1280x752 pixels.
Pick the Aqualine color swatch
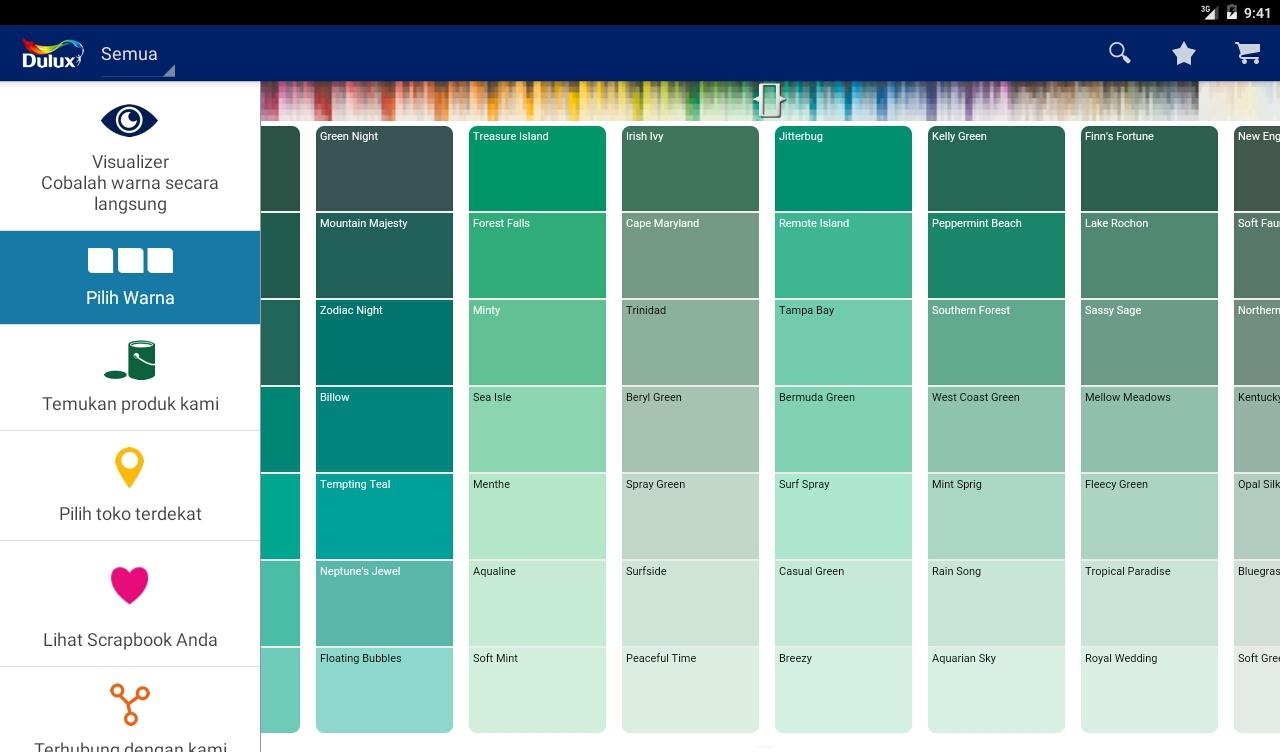point(537,604)
